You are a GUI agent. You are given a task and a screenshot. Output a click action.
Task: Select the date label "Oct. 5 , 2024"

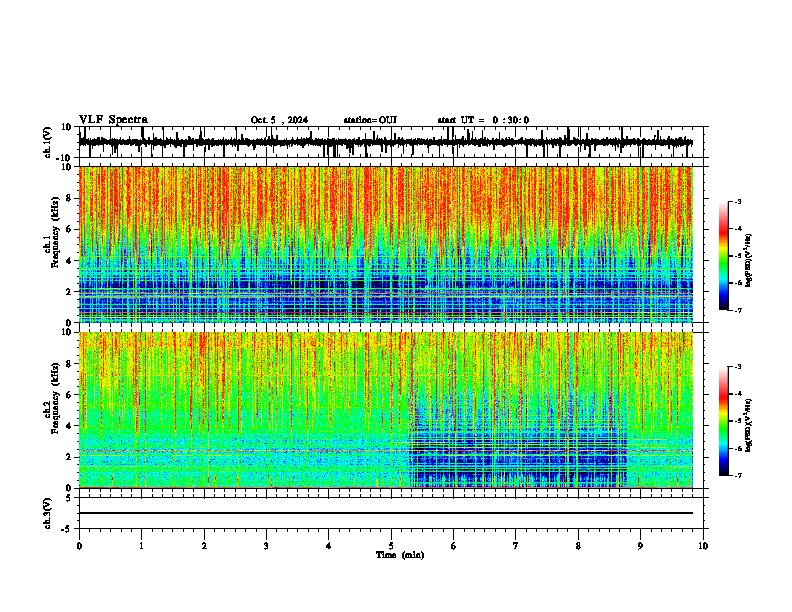click(x=279, y=120)
